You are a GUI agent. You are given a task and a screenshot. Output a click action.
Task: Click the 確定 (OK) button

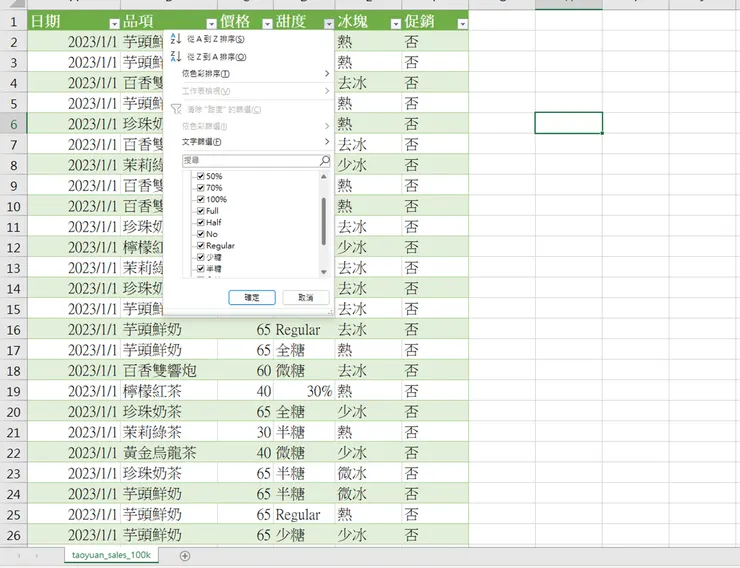[252, 297]
